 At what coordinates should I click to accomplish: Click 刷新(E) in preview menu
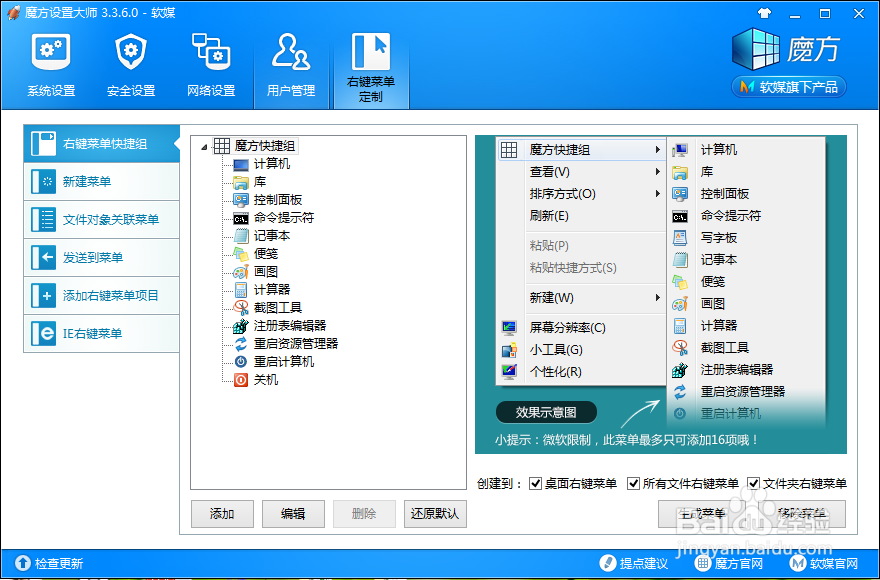click(x=581, y=216)
